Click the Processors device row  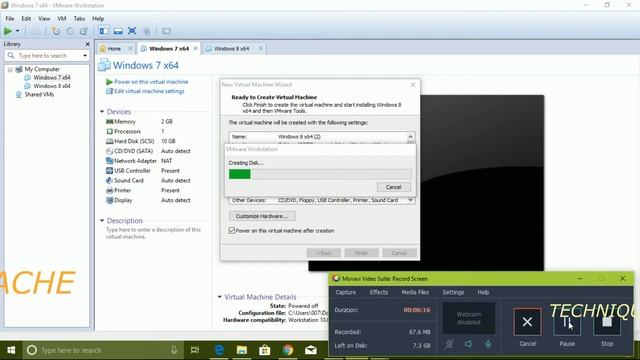click(x=149, y=131)
